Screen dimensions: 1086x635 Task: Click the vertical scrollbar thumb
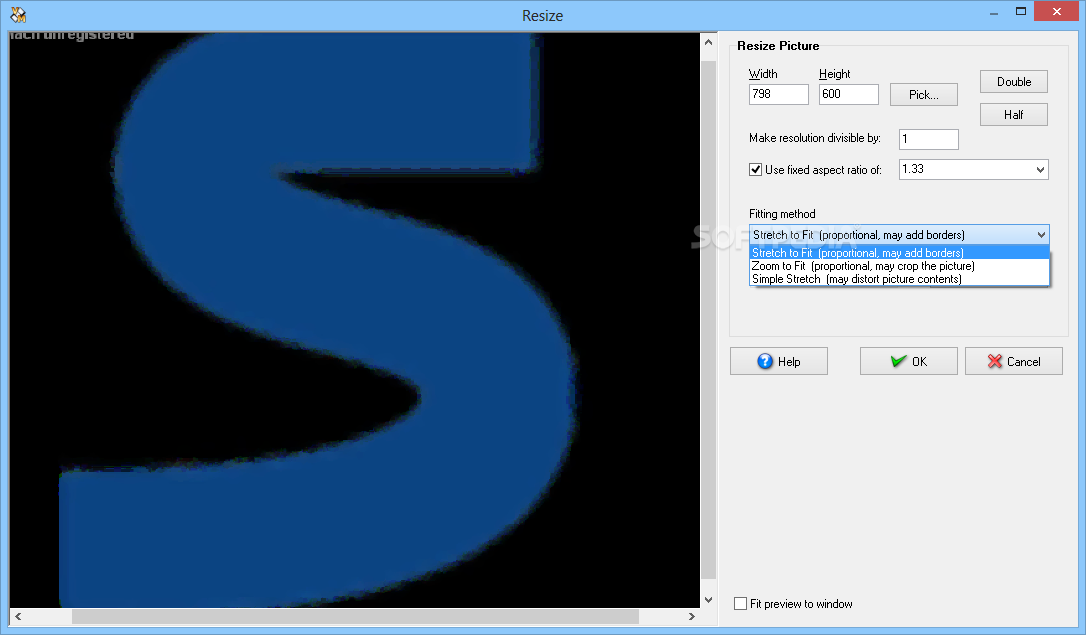tap(708, 320)
